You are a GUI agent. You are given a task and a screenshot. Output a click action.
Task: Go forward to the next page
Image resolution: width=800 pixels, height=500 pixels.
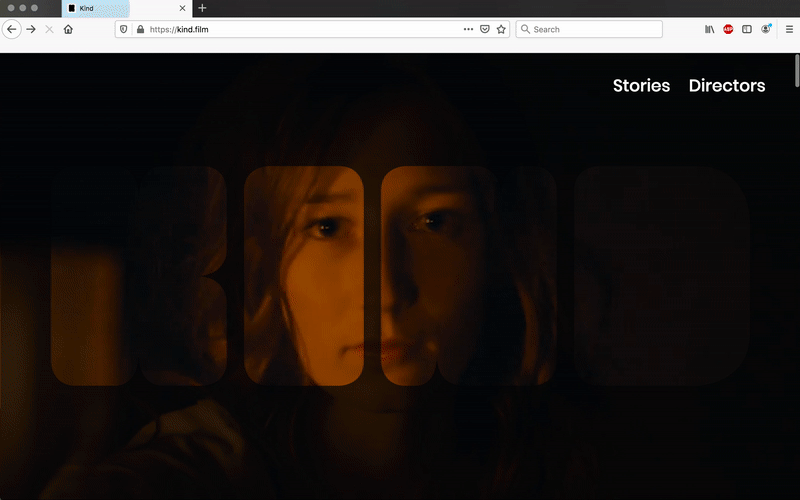pos(31,29)
